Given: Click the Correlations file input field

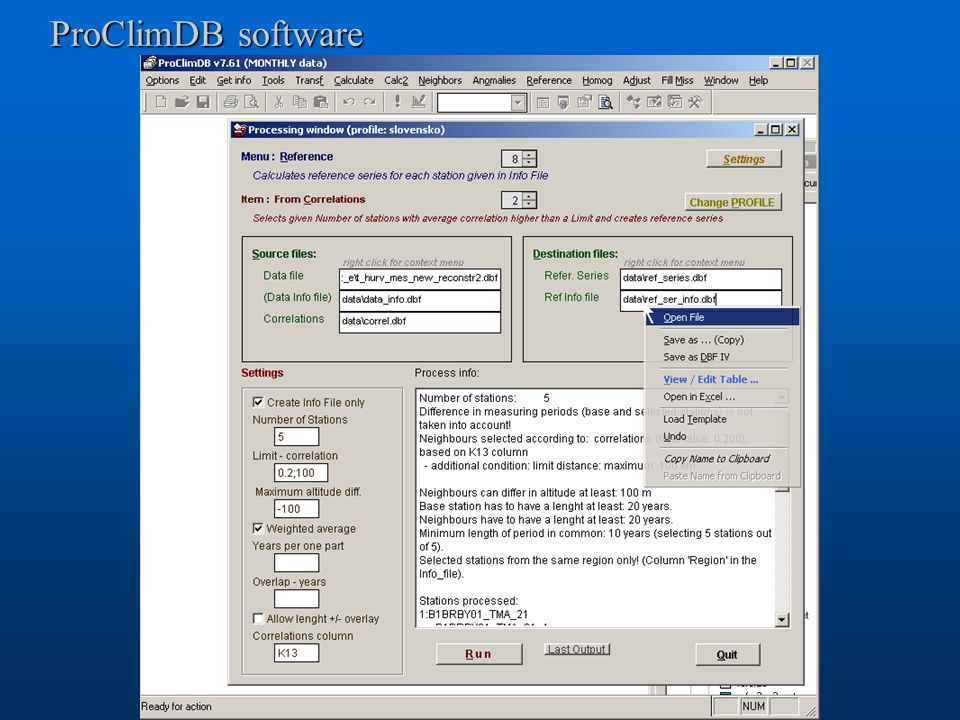Looking at the screenshot, I should 419,321.
